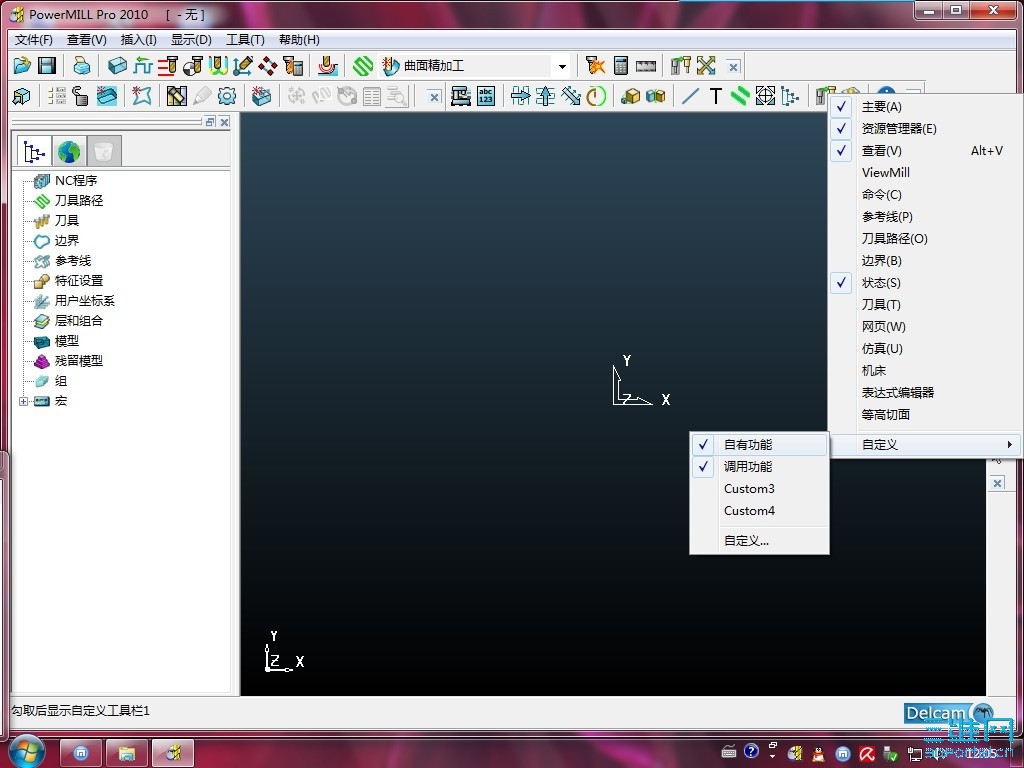Open rapid move heights icon
This screenshot has height=768, width=1024.
[142, 65]
